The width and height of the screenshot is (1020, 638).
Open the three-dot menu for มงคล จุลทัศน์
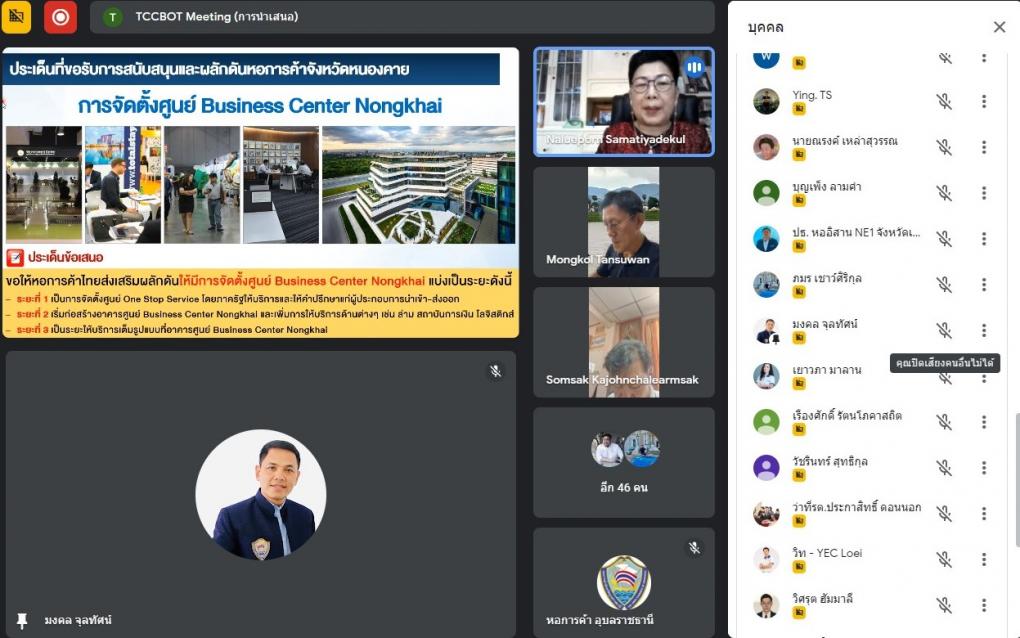[x=984, y=330]
